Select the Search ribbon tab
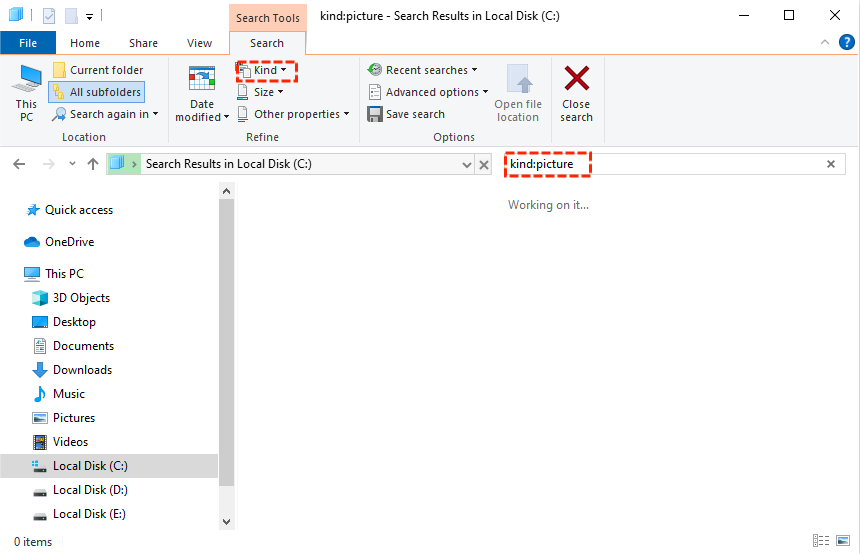This screenshot has height=554, width=860. [267, 43]
